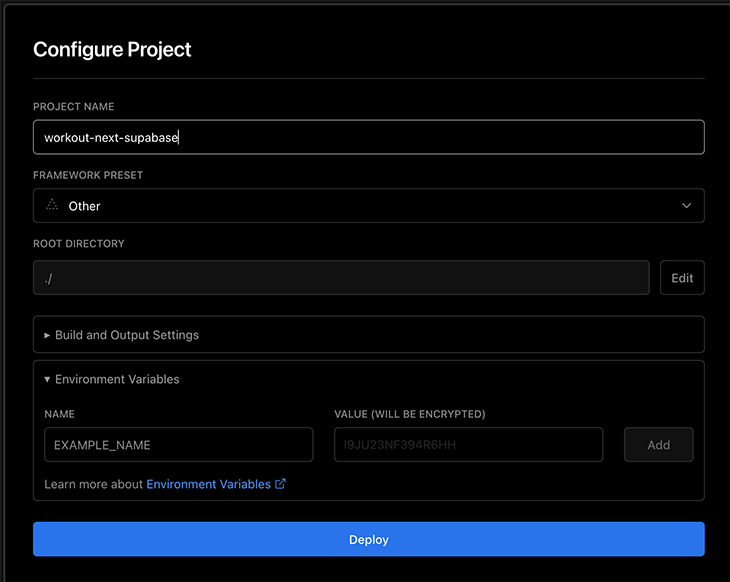The height and width of the screenshot is (582, 730).
Task: Click the VALUE (WILL BE ENCRYPTED) label
Action: [409, 414]
